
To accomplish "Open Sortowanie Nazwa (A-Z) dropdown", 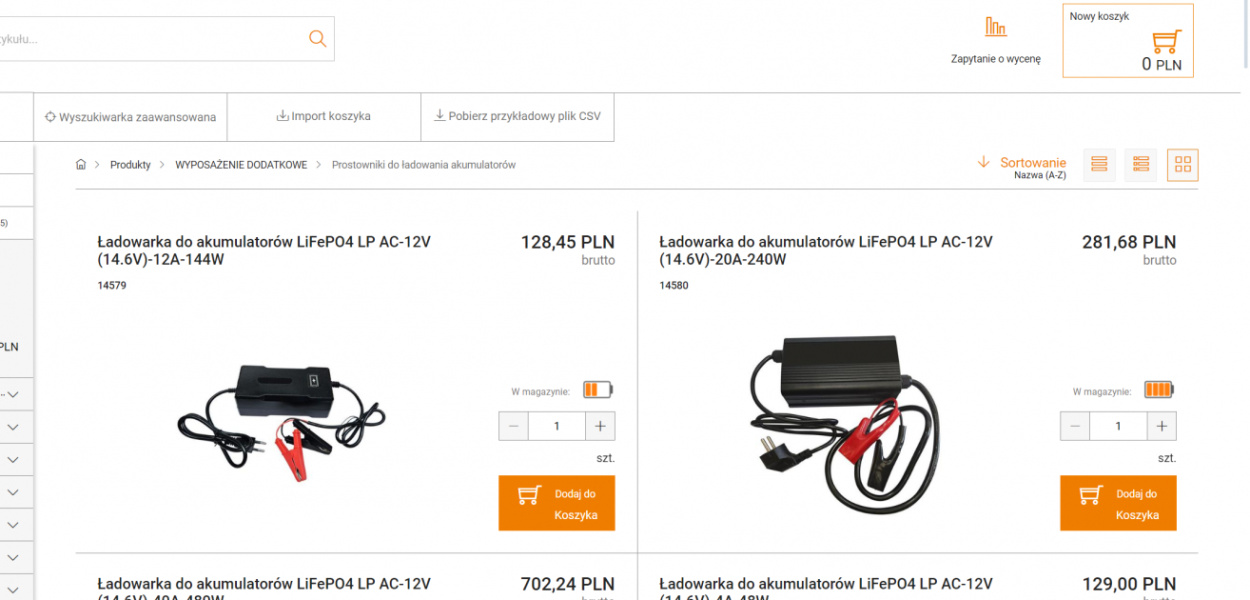I will [1033, 167].
